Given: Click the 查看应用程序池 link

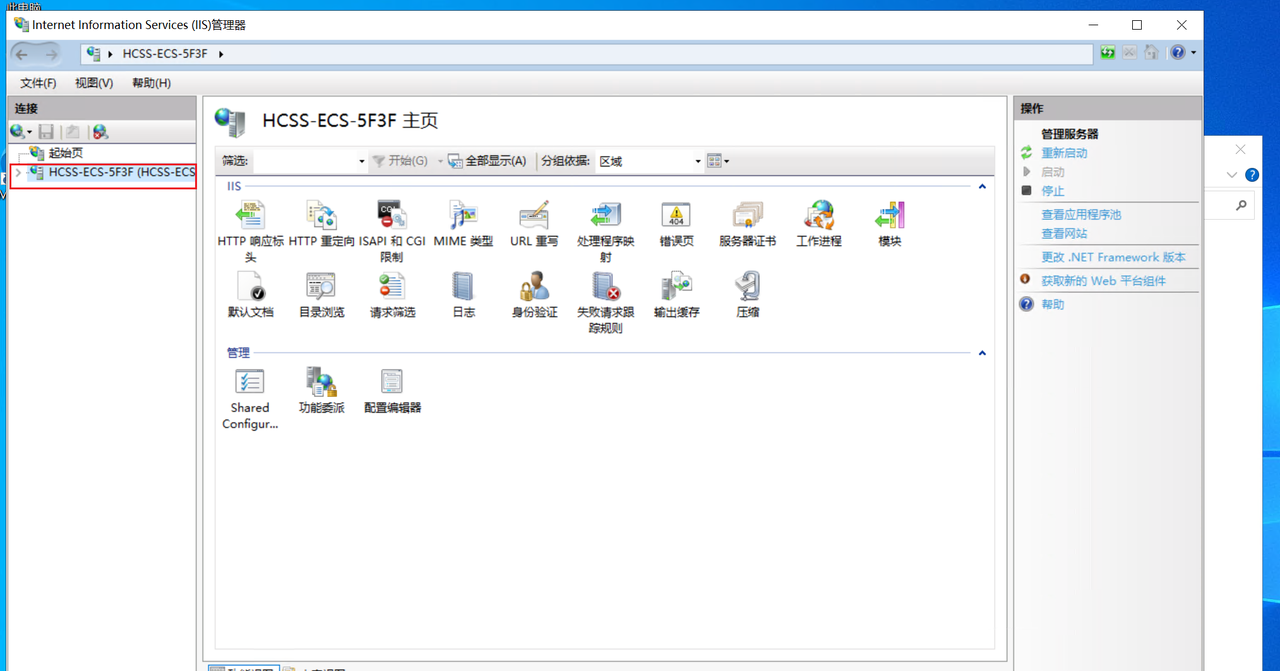Looking at the screenshot, I should [x=1081, y=214].
